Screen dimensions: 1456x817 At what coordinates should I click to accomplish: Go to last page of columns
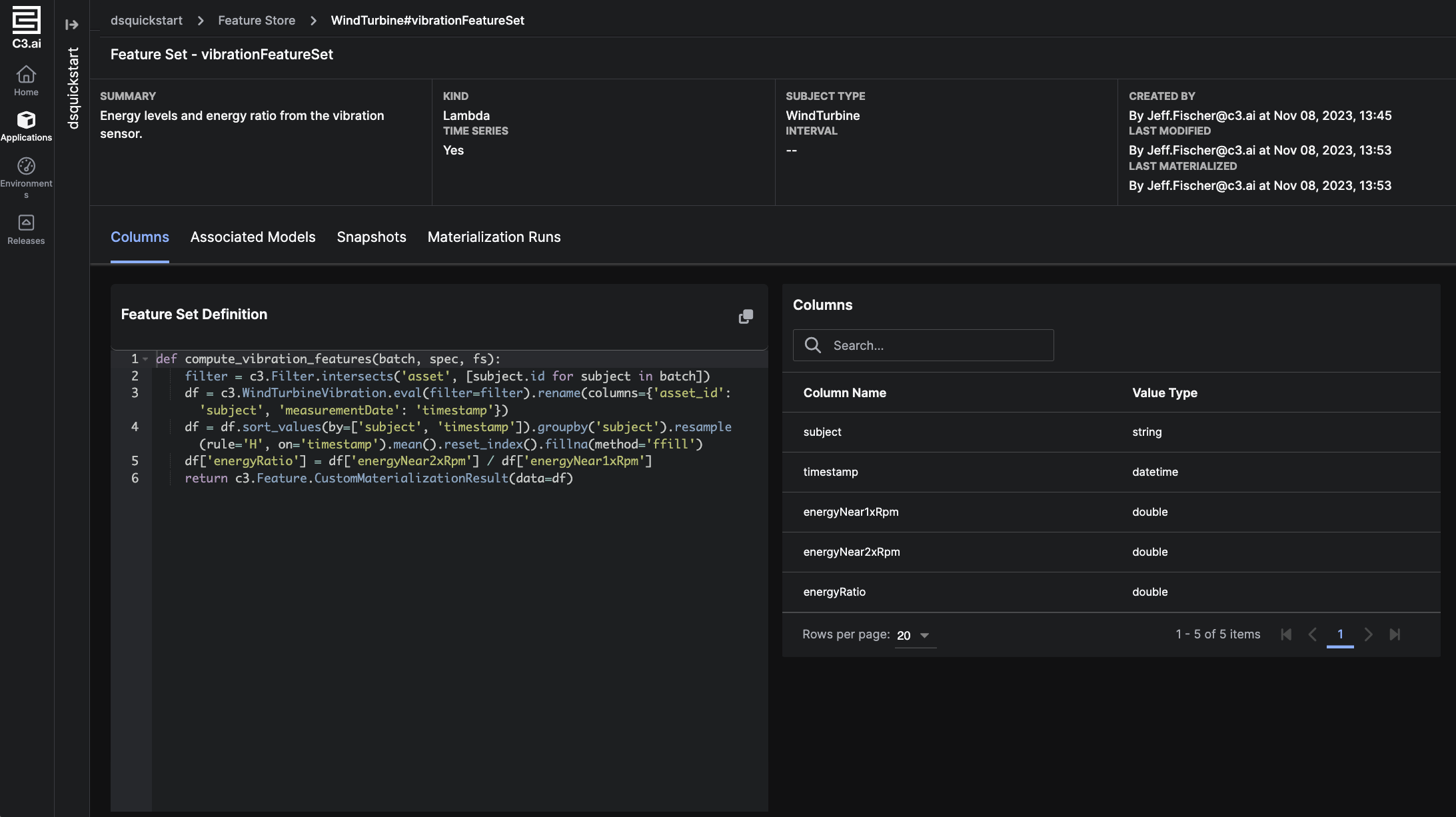click(x=1395, y=634)
